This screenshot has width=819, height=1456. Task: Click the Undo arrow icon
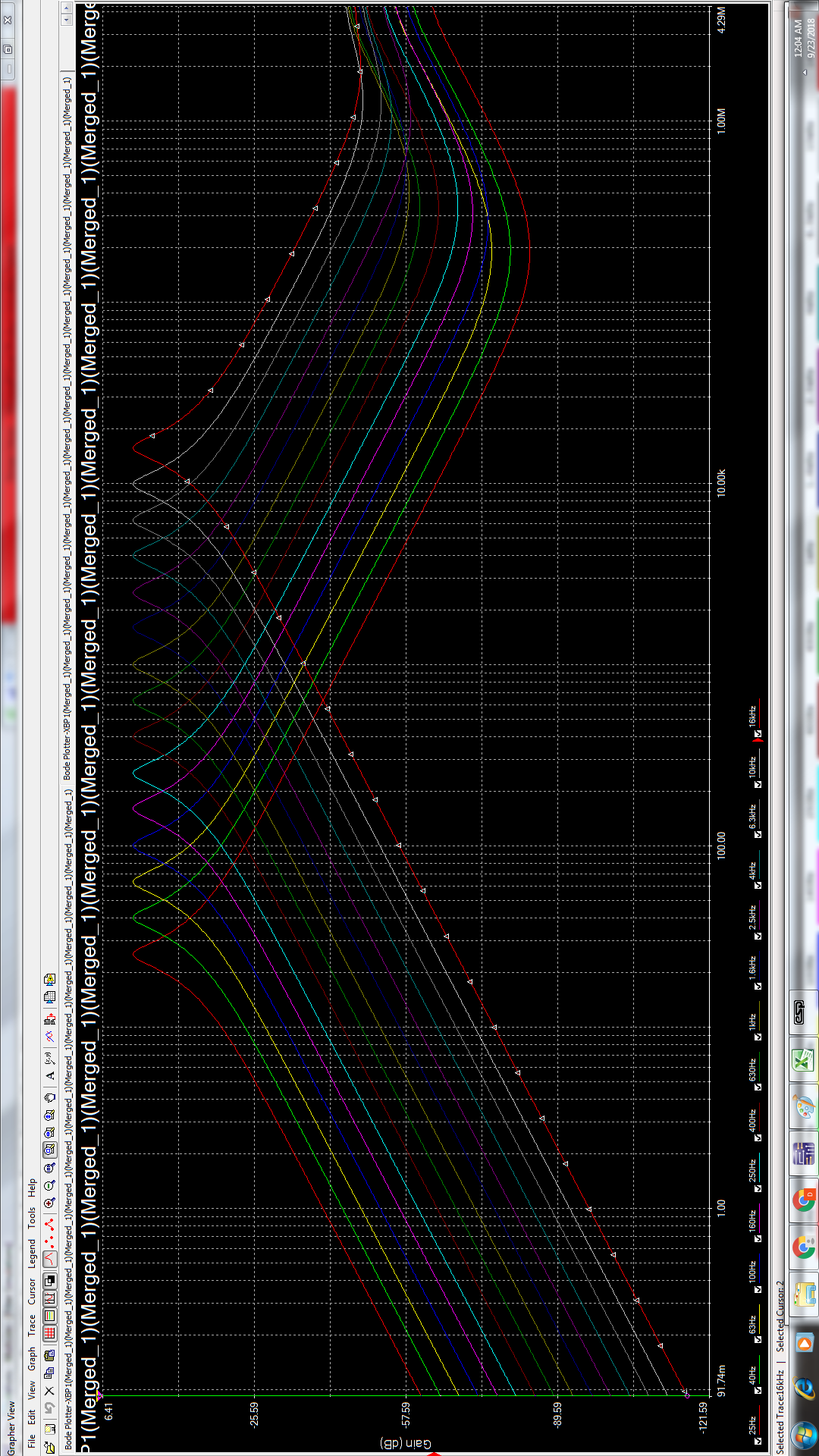click(49, 1407)
